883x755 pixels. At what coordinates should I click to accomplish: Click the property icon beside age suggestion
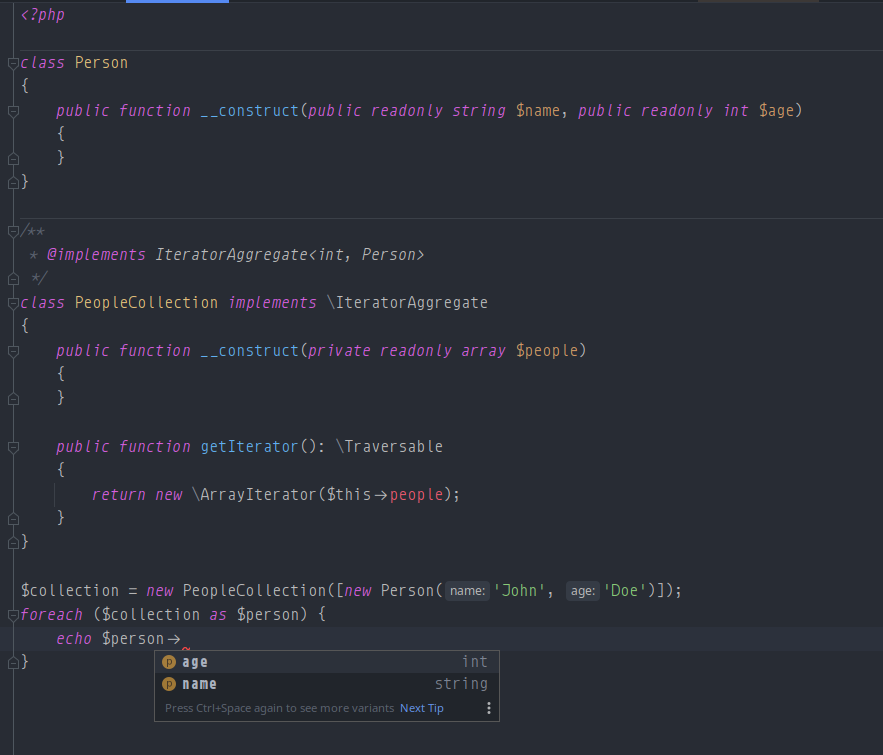(x=169, y=662)
